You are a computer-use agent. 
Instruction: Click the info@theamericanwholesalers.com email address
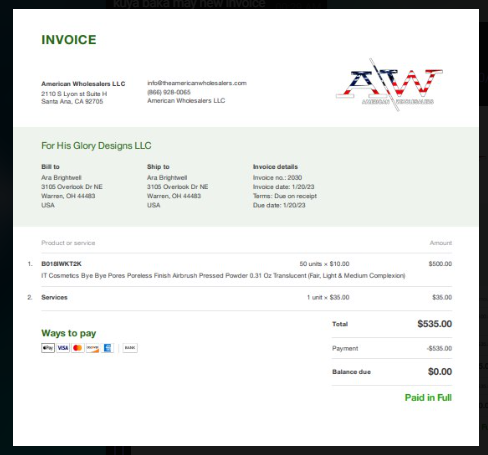pyautogui.click(x=197, y=83)
